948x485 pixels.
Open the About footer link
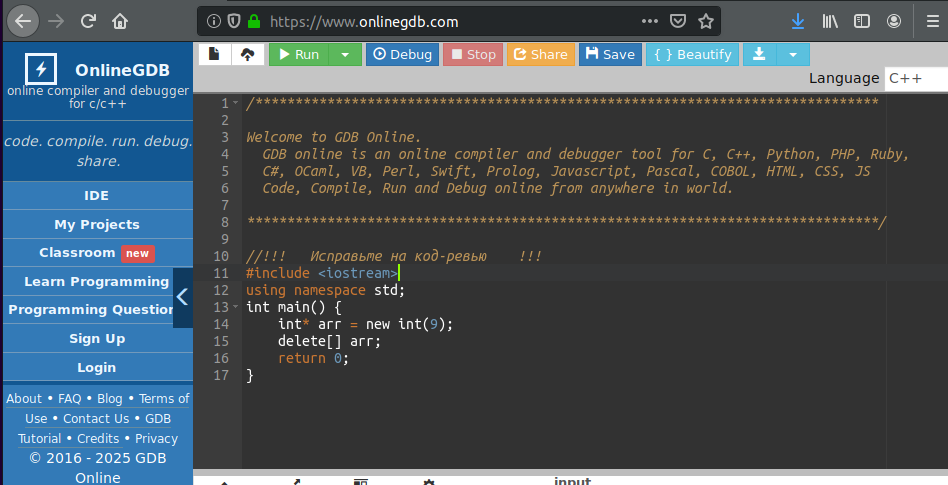pyautogui.click(x=24, y=399)
